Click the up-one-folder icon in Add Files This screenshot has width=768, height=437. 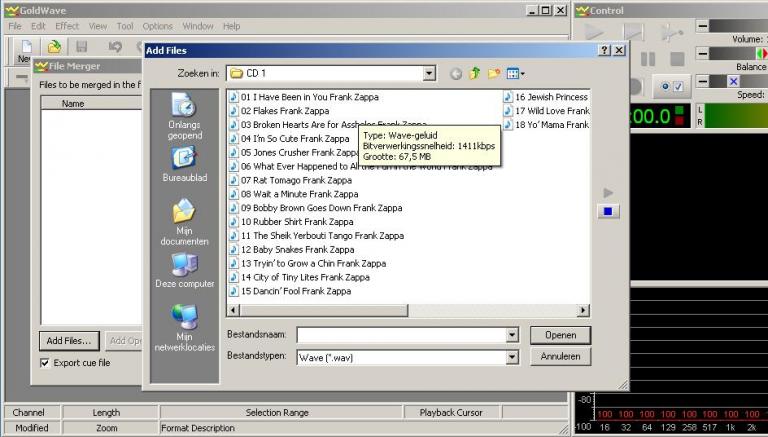pyautogui.click(x=475, y=73)
